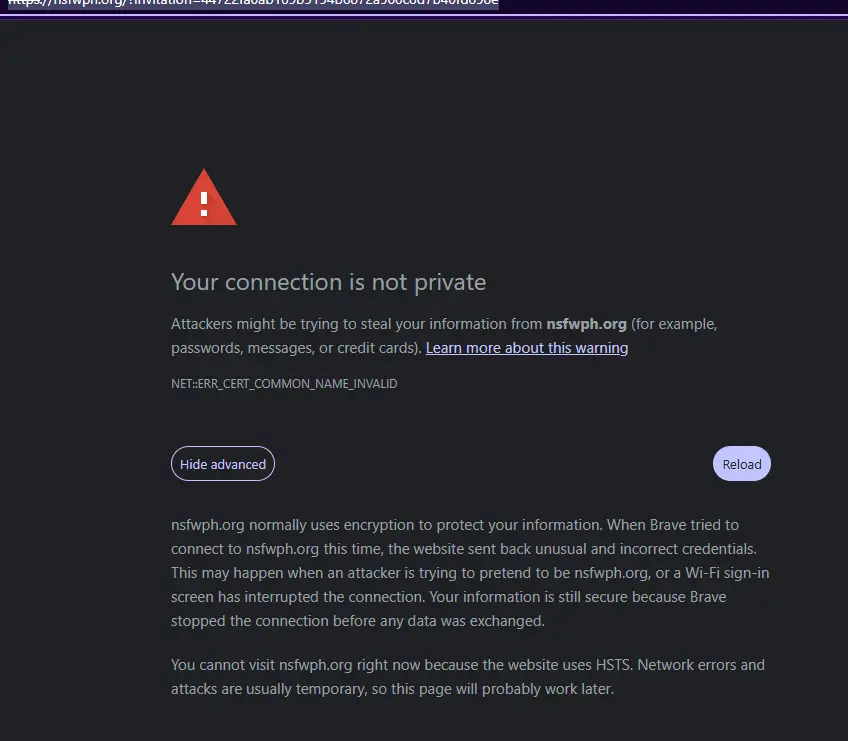Viewport: 848px width, 741px height.
Task: Click the purple loading bar below address bar
Action: coord(424,16)
